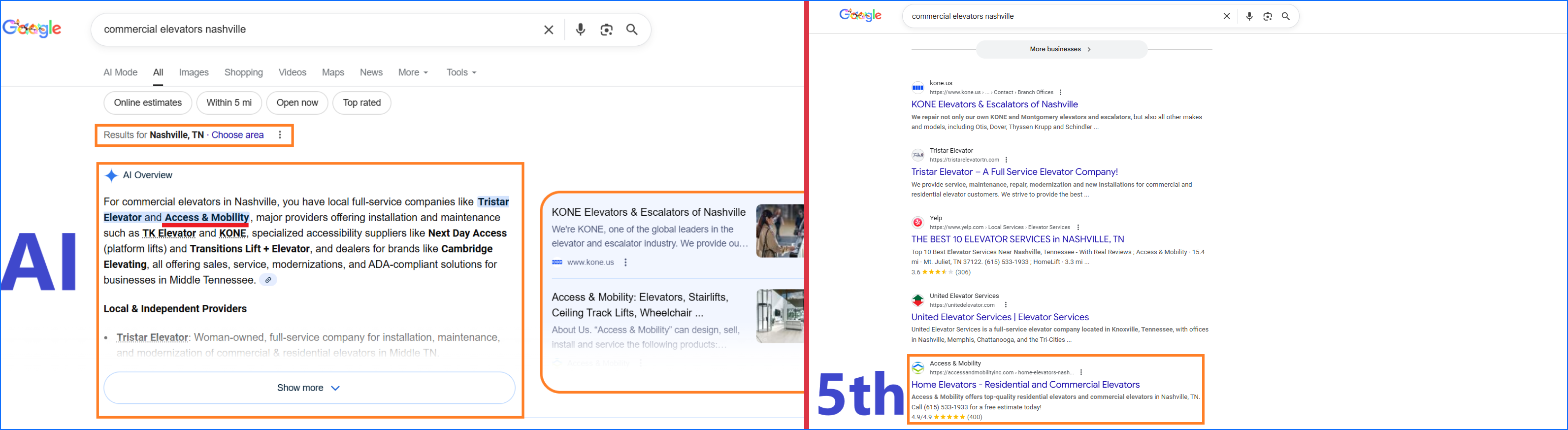The image size is (1568, 430).
Task: Open TK Elevator link in AI Overview
Action: pyautogui.click(x=169, y=233)
